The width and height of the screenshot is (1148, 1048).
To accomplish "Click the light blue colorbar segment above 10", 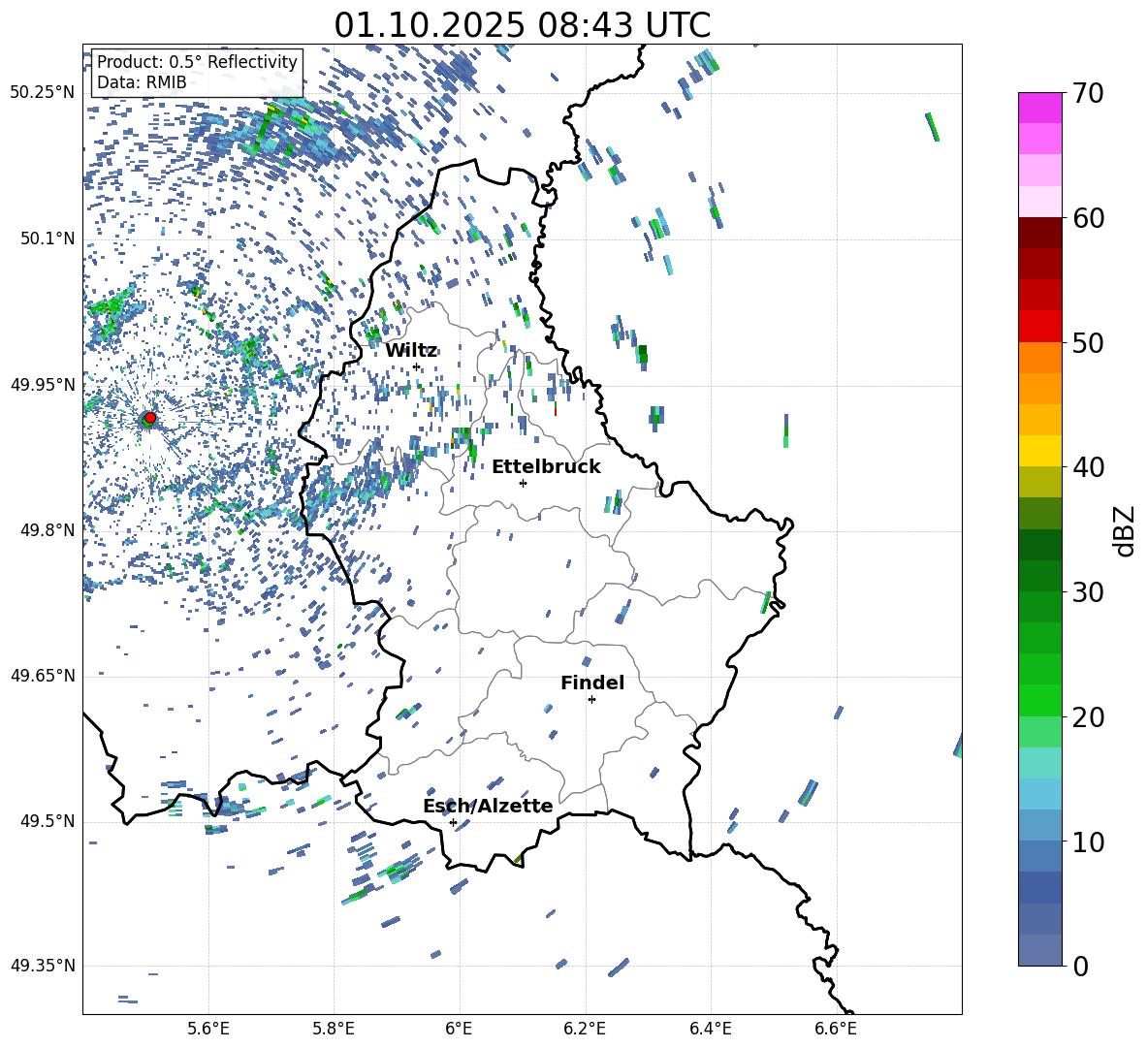I will point(1039,826).
